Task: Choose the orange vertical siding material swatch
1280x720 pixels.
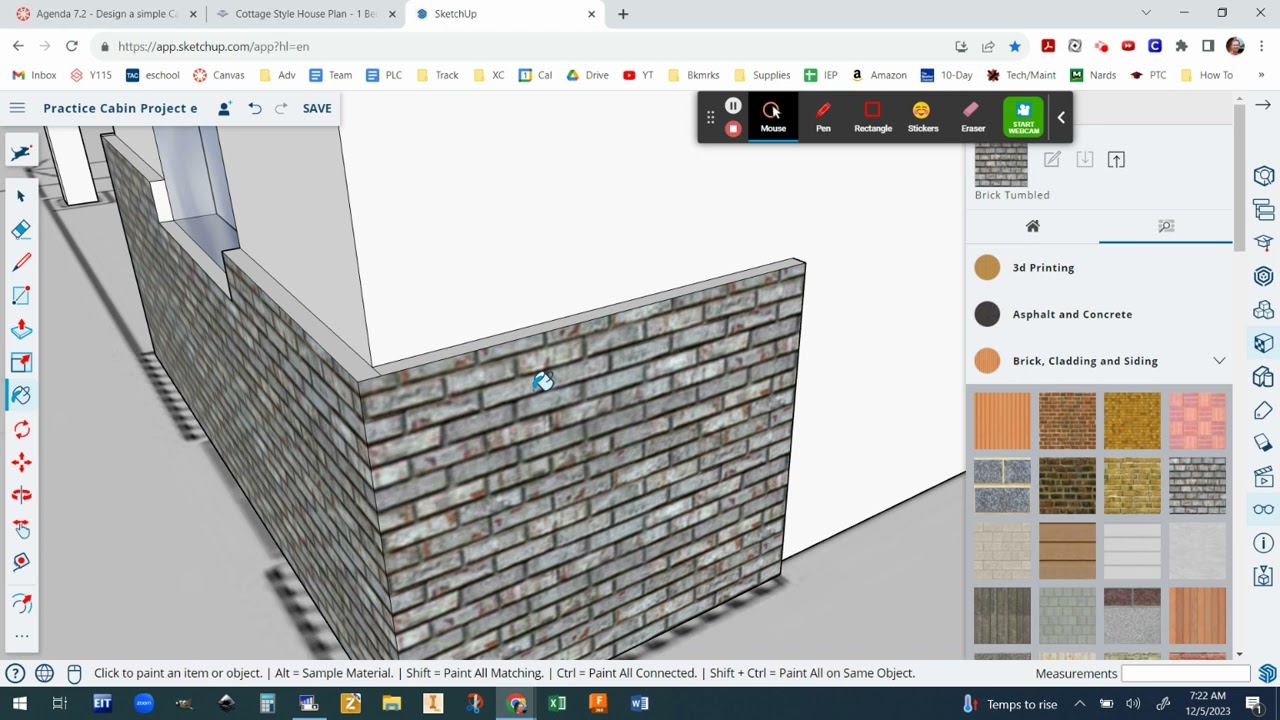Action: pyautogui.click(x=1002, y=421)
